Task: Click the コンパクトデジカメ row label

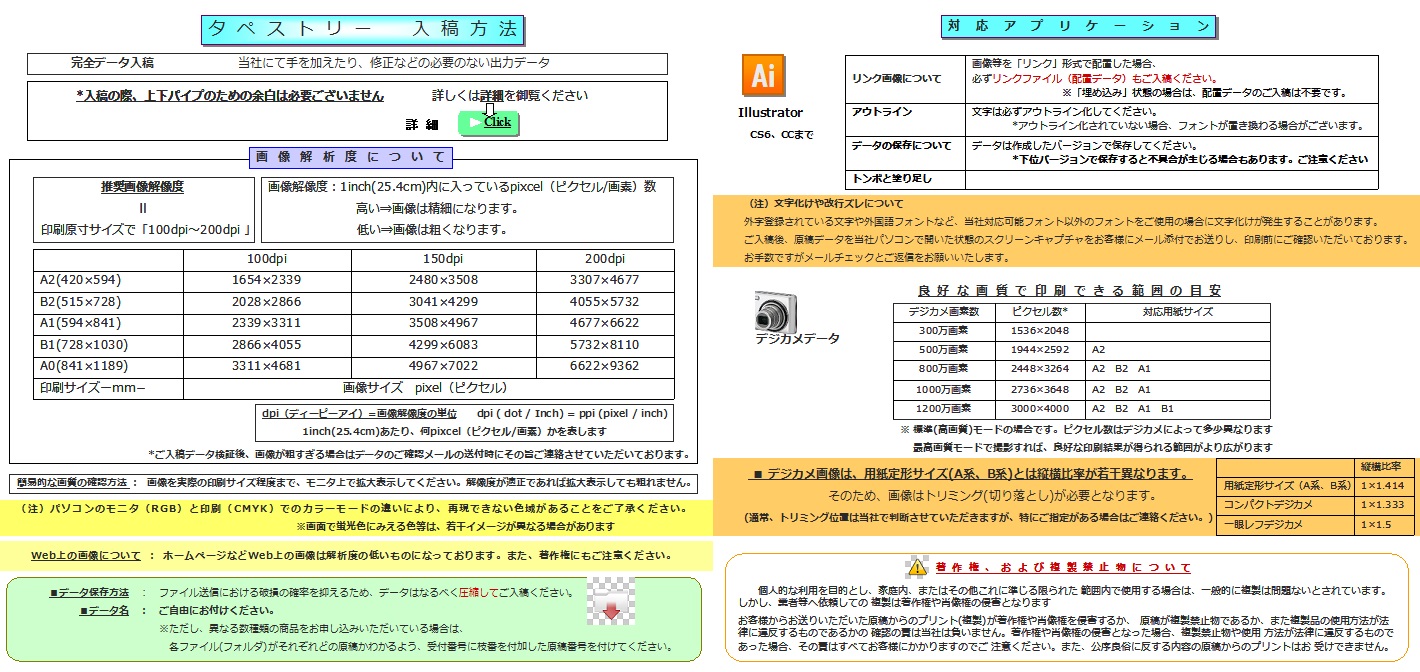Action: point(1286,505)
